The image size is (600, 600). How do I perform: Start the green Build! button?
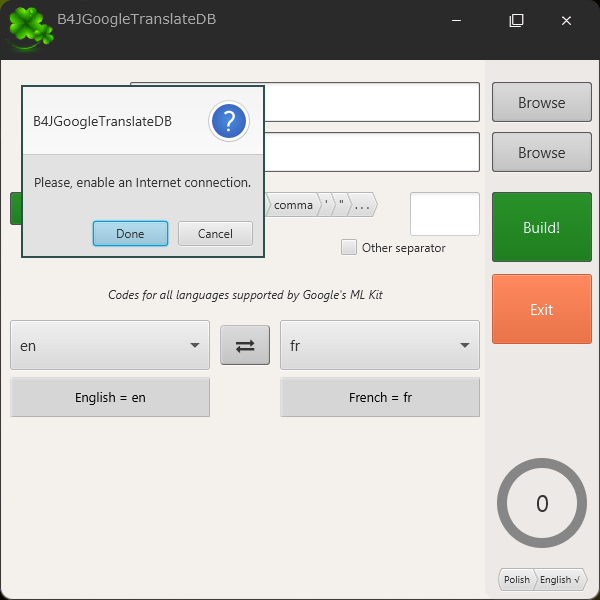click(x=541, y=227)
